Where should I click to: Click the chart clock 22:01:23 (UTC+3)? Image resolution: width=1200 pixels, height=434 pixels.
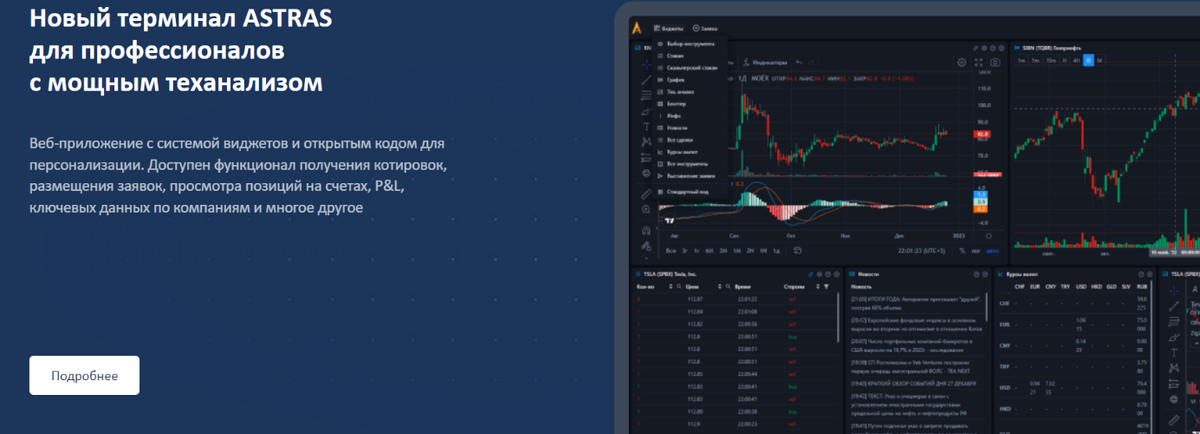click(922, 250)
